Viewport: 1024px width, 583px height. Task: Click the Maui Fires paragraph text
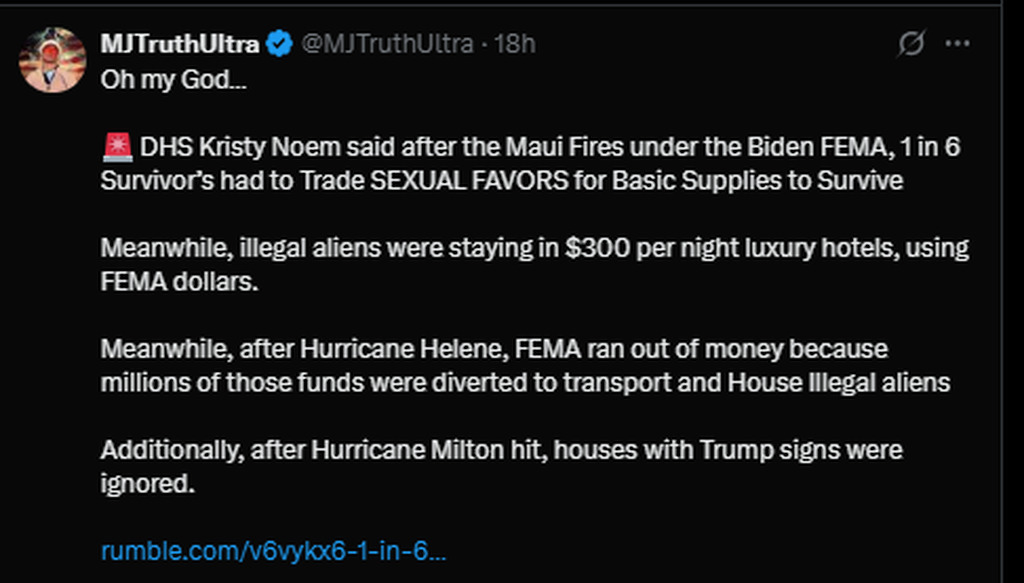tap(530, 163)
